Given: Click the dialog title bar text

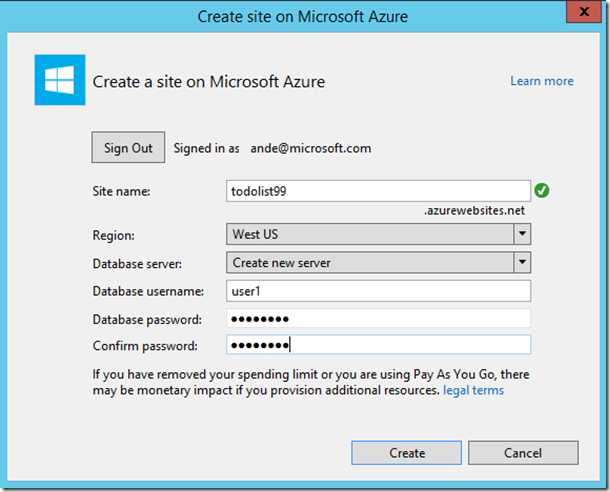Looking at the screenshot, I should tap(303, 17).
